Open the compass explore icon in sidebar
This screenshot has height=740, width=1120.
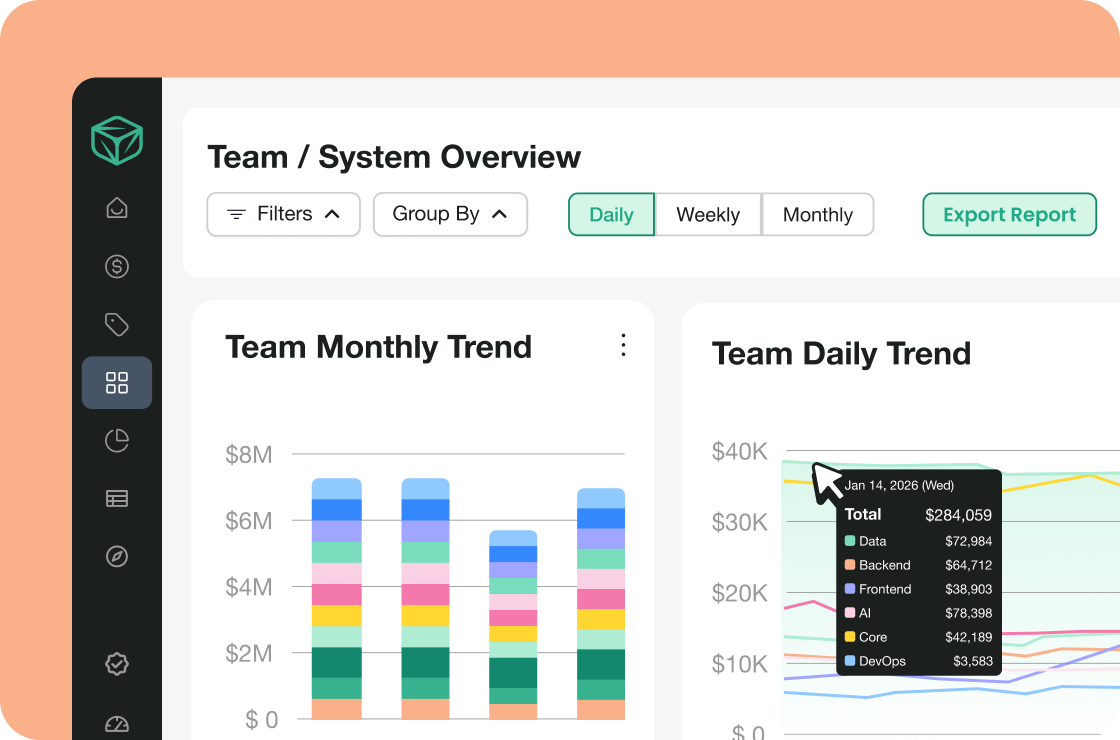(x=117, y=557)
